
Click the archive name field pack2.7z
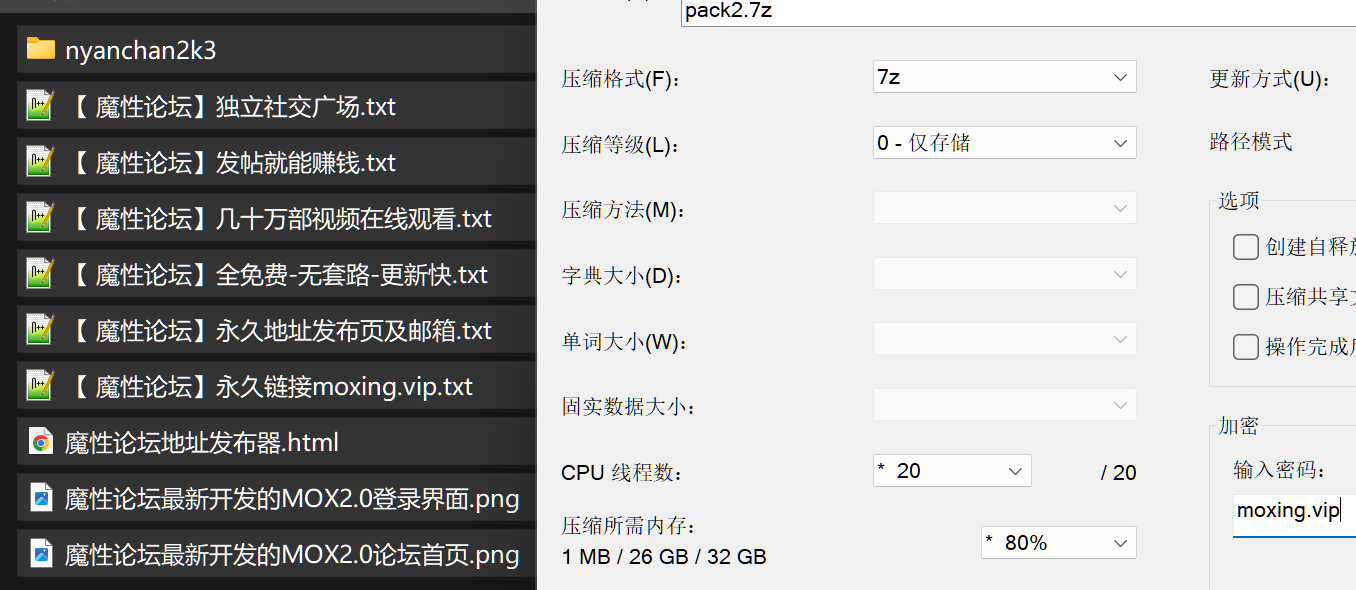pos(1018,12)
